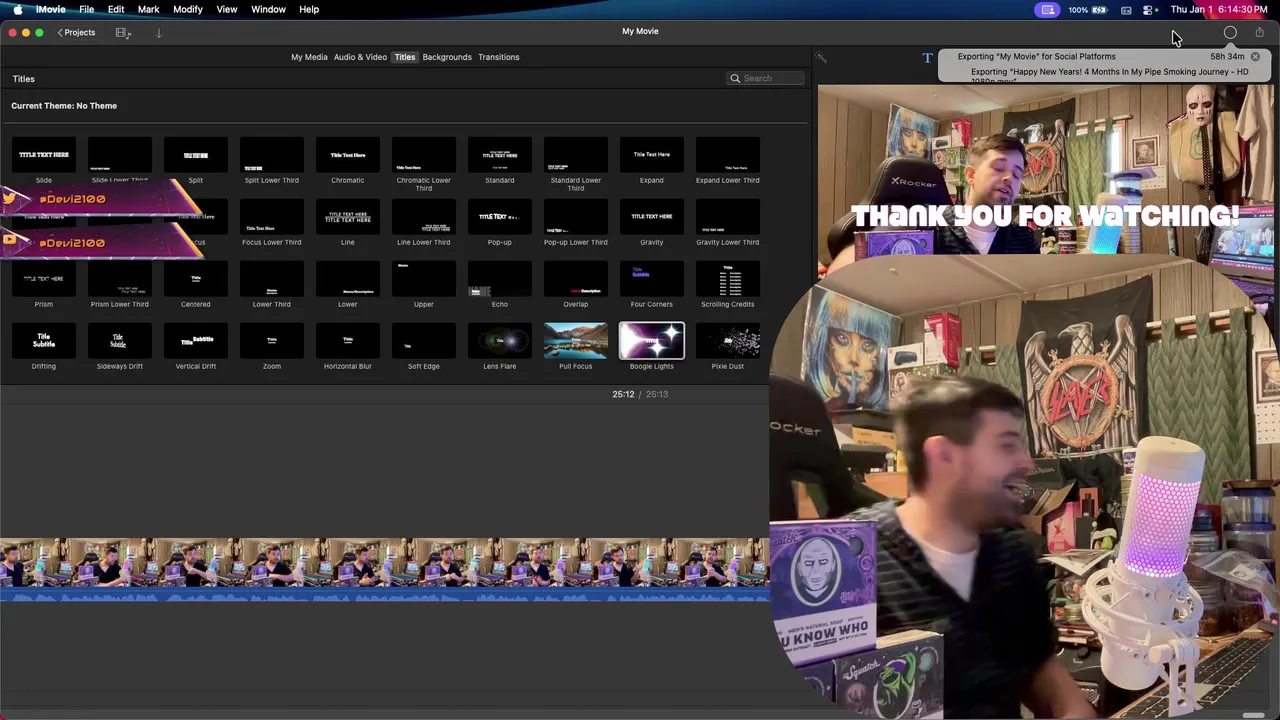Open the File menu

point(87,9)
